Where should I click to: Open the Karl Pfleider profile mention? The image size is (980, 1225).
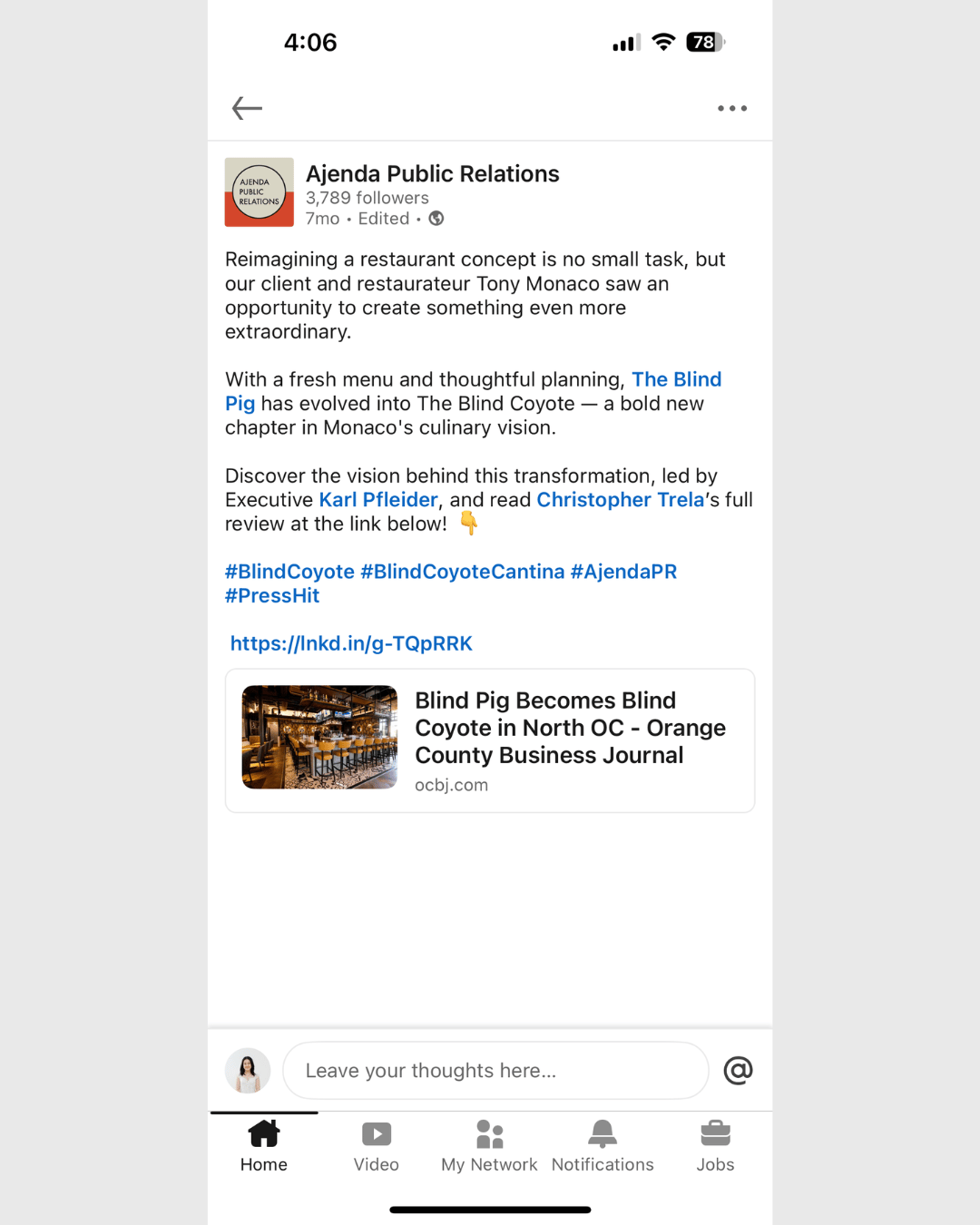point(378,500)
